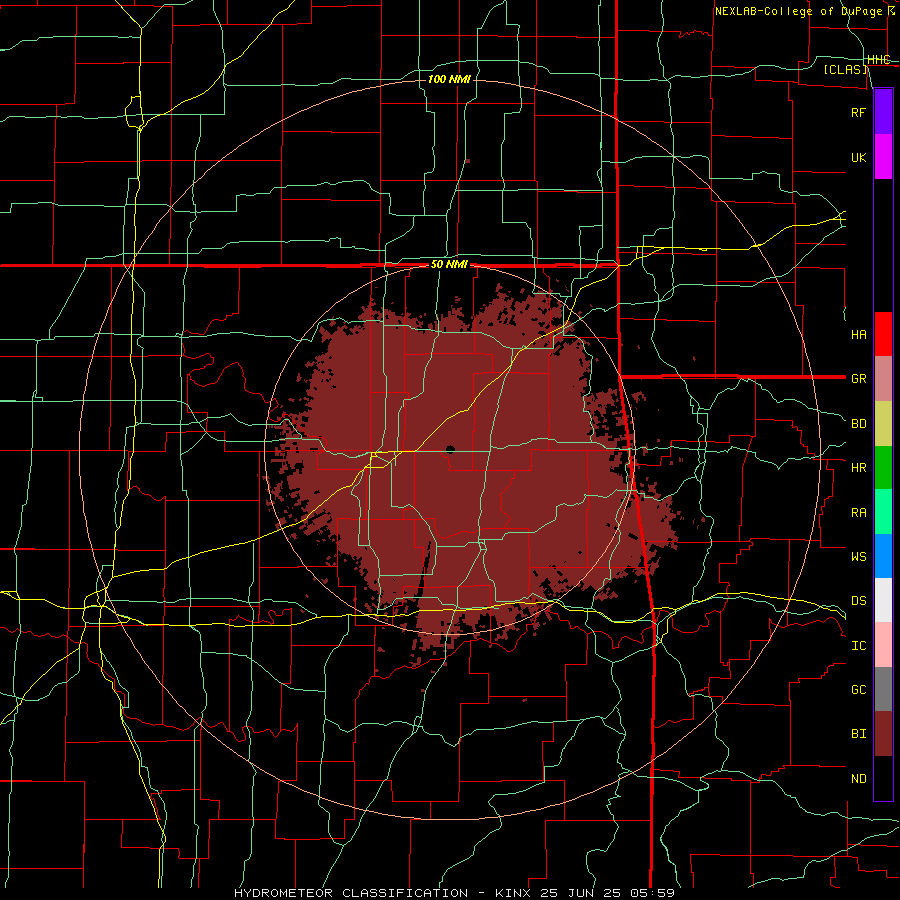The width and height of the screenshot is (900, 900).
Task: Click the ND black legend swatch
Action: pyautogui.click(x=883, y=778)
